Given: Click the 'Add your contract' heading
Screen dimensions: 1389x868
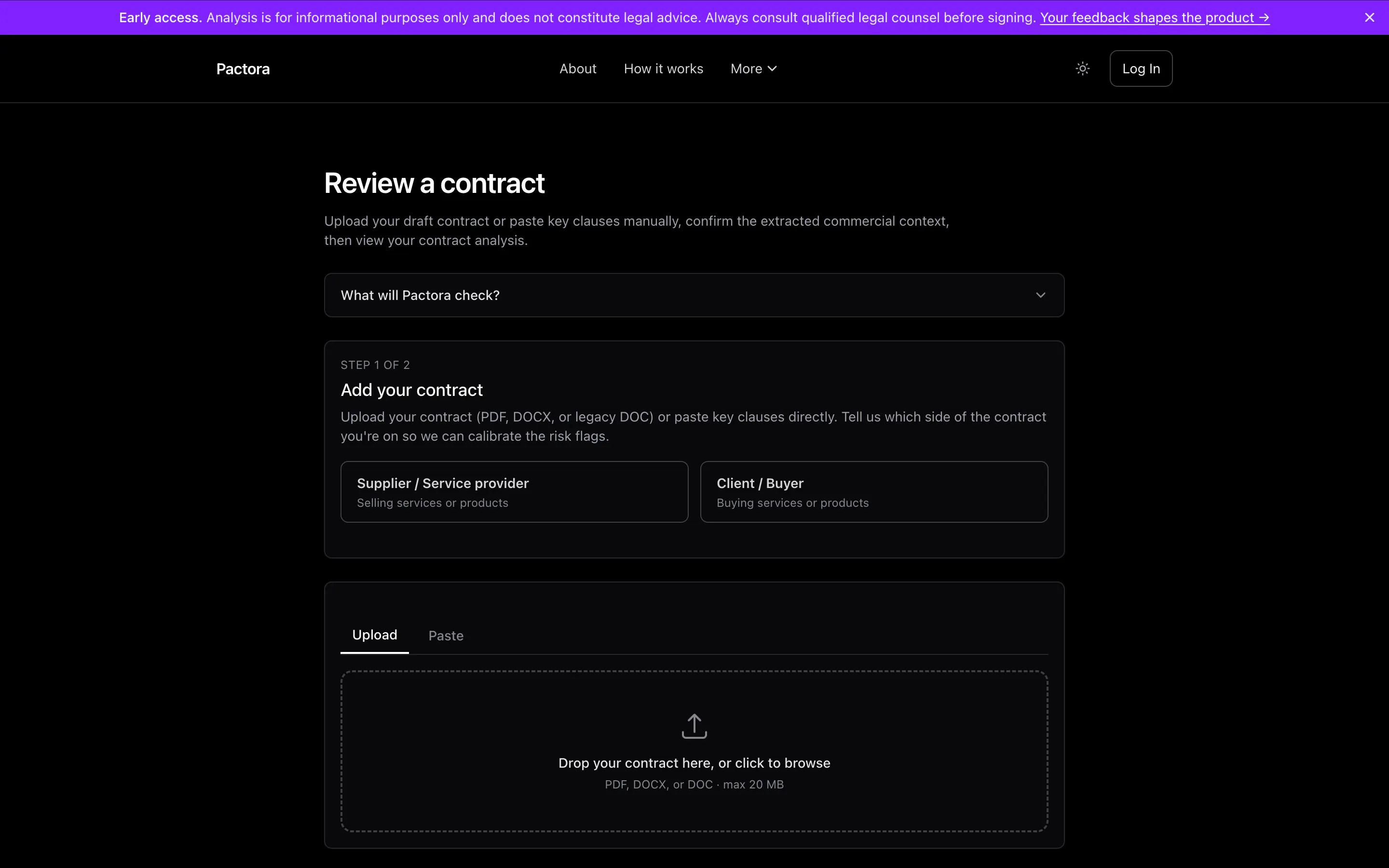Looking at the screenshot, I should click(411, 391).
